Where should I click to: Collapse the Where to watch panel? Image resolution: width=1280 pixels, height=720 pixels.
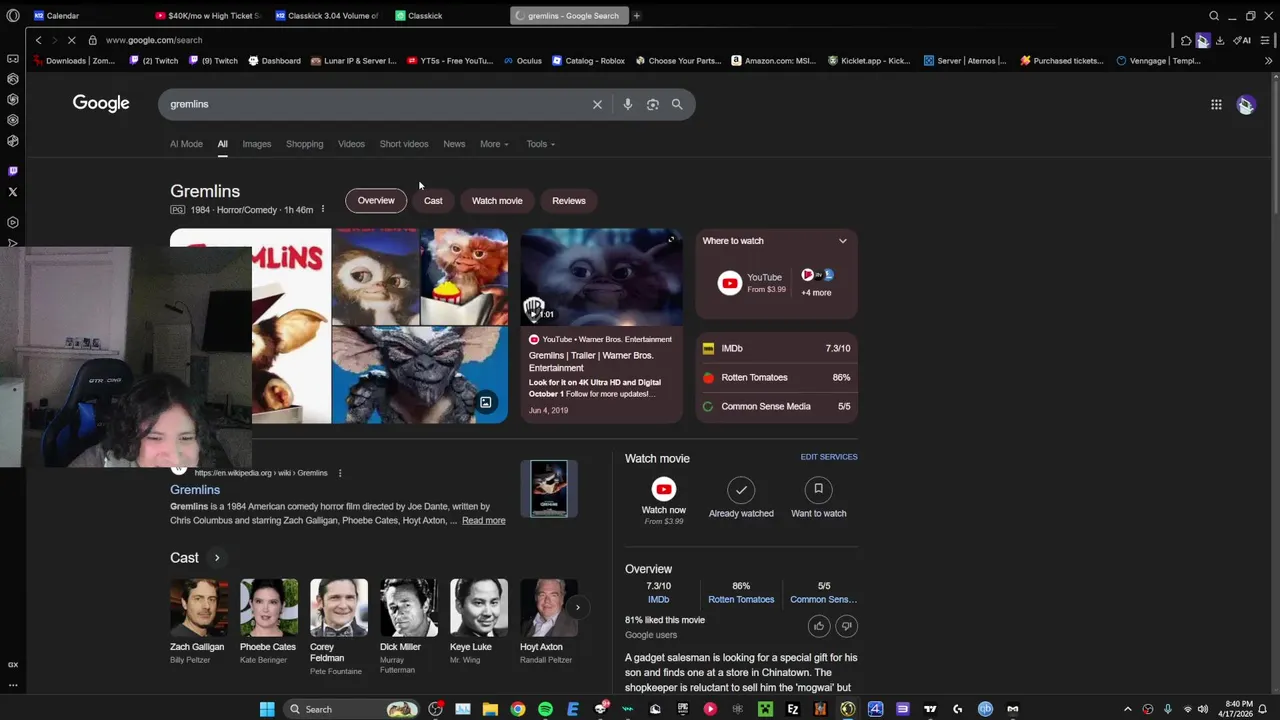coord(842,241)
